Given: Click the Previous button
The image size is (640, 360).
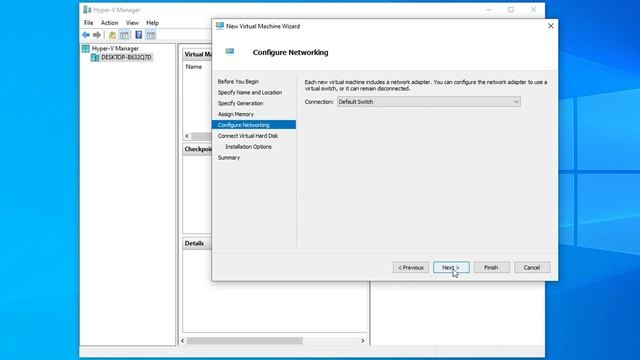Looking at the screenshot, I should 411,267.
